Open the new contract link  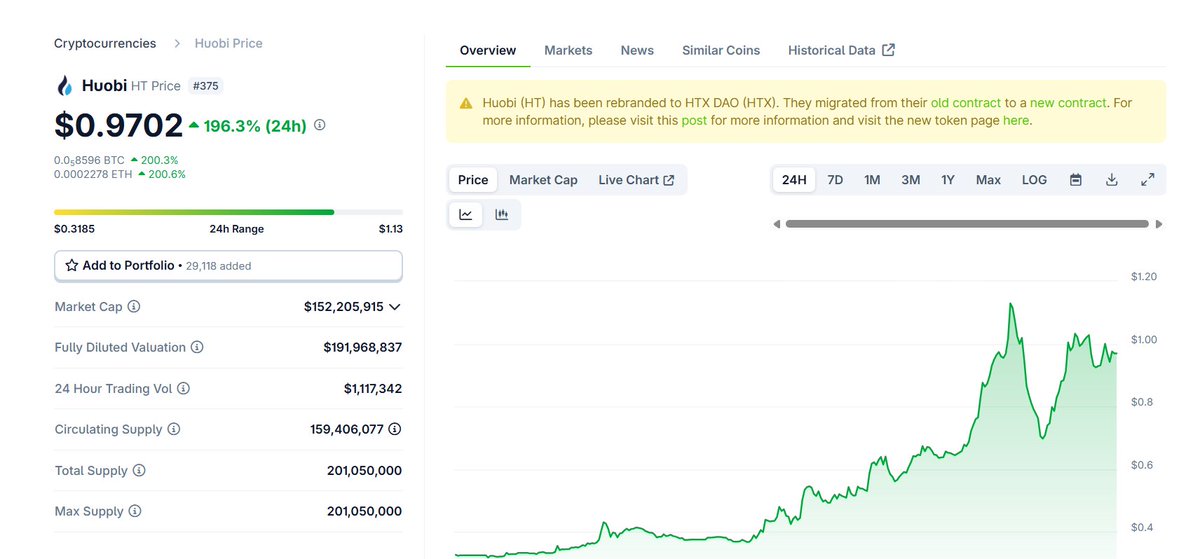coord(1068,103)
